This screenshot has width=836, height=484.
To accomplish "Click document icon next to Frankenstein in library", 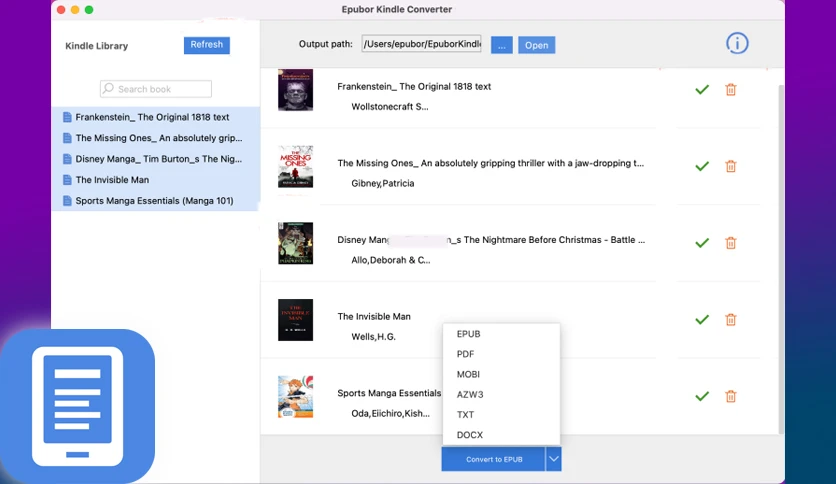I will pyautogui.click(x=67, y=117).
